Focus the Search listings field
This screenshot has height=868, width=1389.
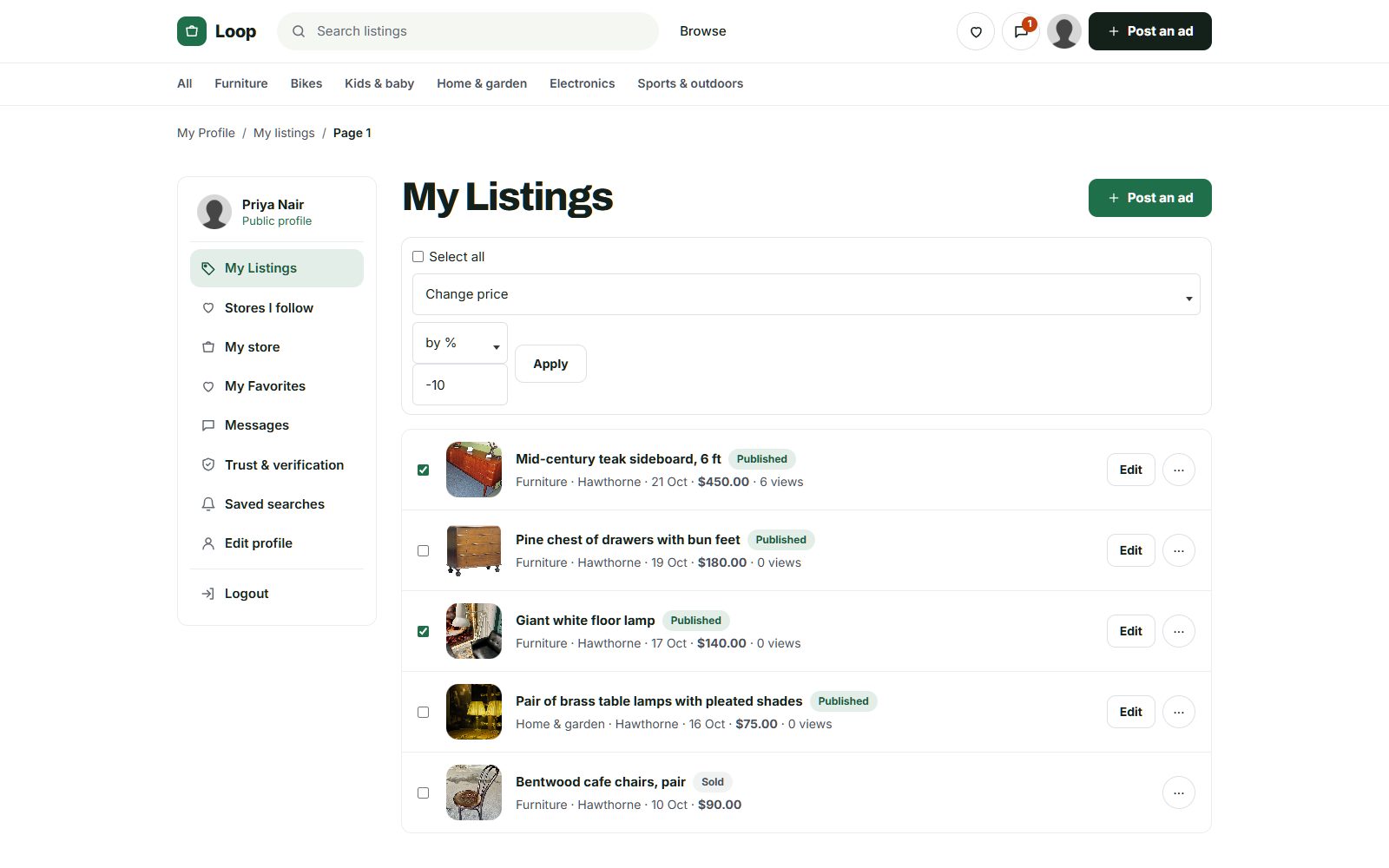pos(468,31)
